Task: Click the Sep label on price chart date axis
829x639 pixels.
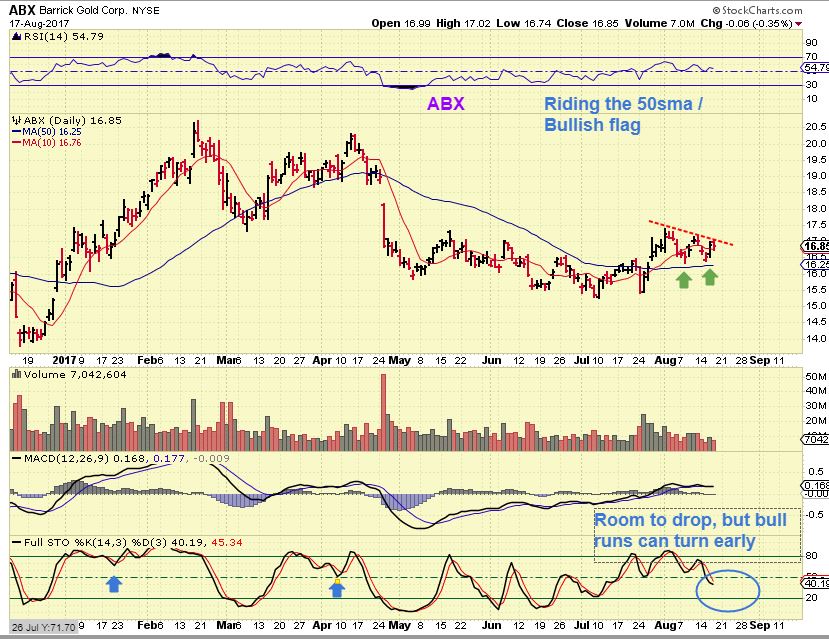Action: coord(760,360)
